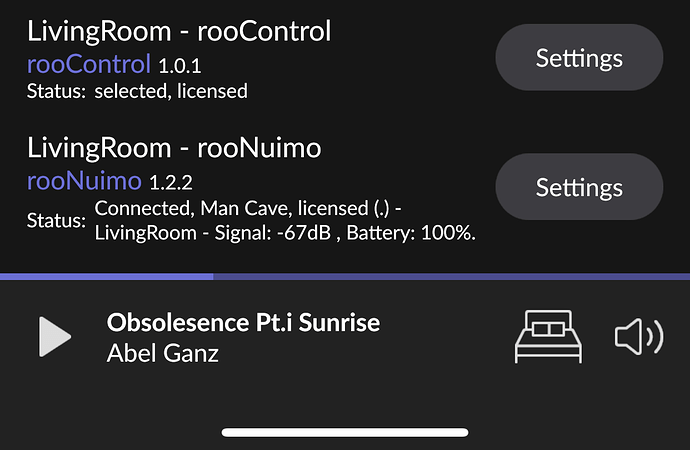The width and height of the screenshot is (690, 450).
Task: Select the LivingRoom - rooNuimo heading
Action: pyautogui.click(x=174, y=147)
